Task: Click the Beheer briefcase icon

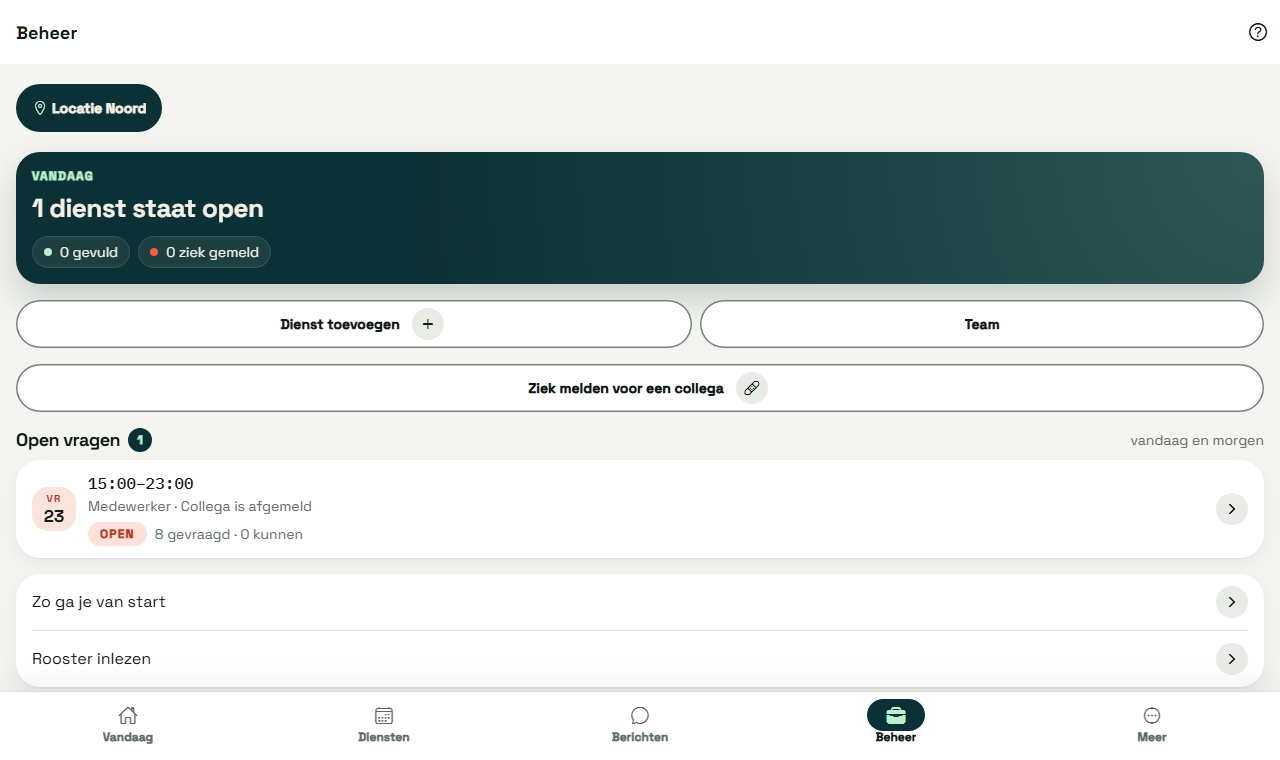Action: (896, 715)
